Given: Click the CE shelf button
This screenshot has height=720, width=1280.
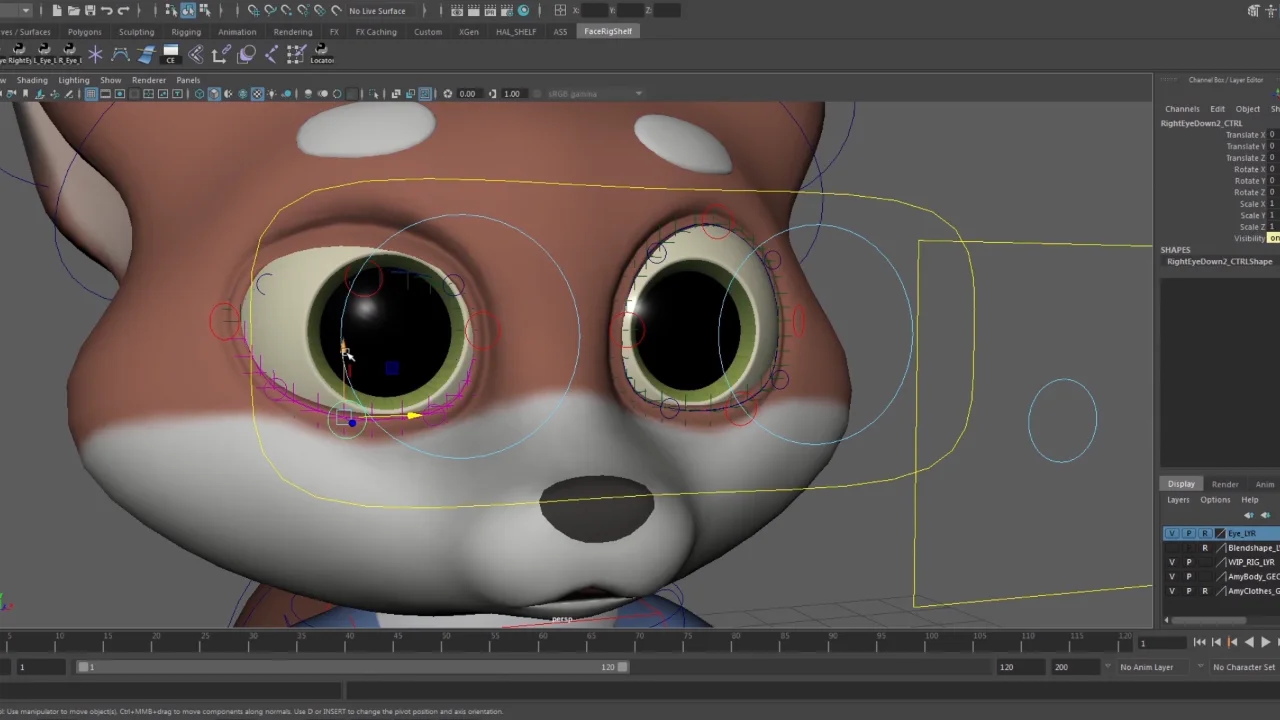Looking at the screenshot, I should tap(171, 54).
